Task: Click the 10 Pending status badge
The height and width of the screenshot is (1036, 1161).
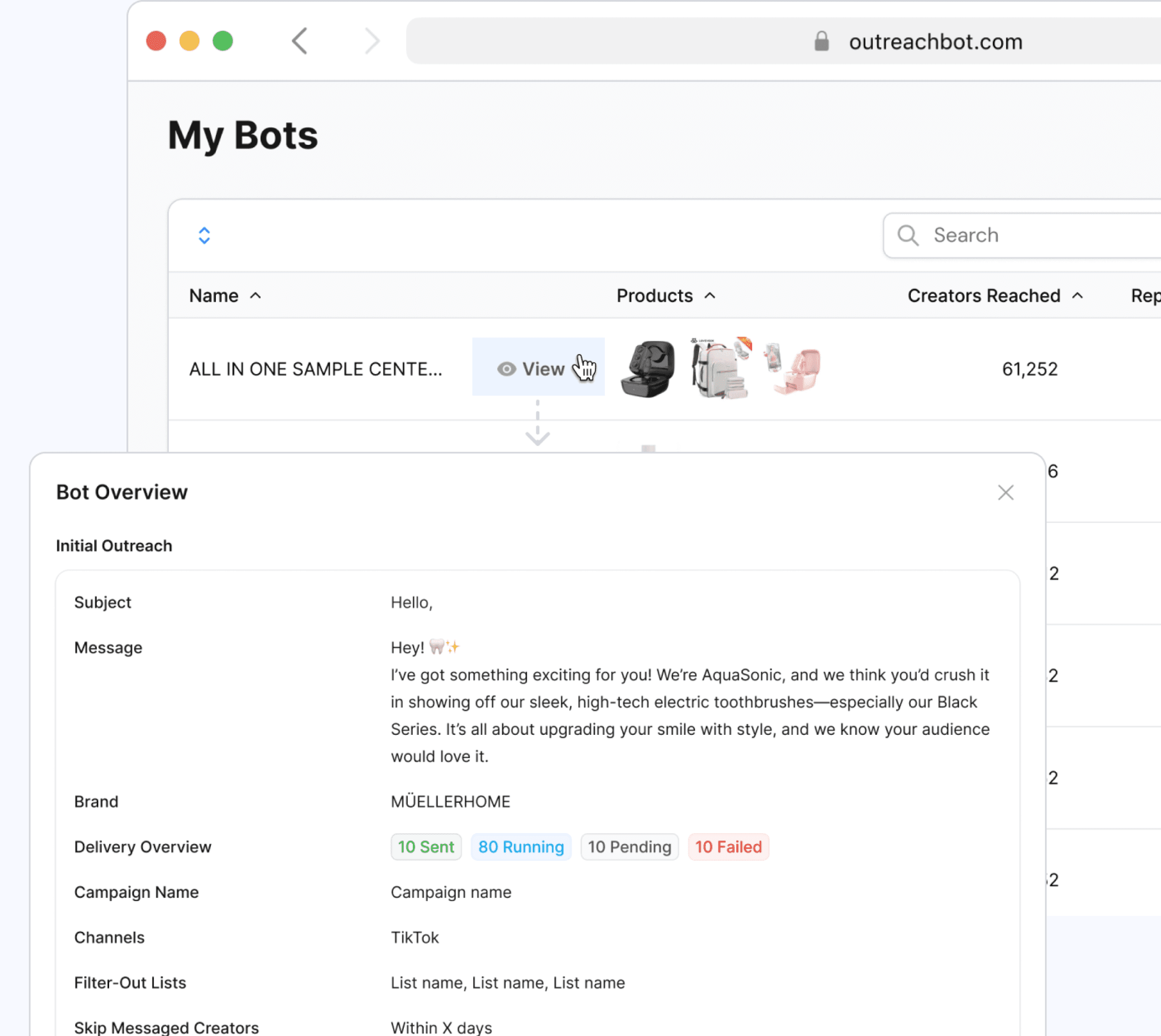Action: pyautogui.click(x=630, y=847)
